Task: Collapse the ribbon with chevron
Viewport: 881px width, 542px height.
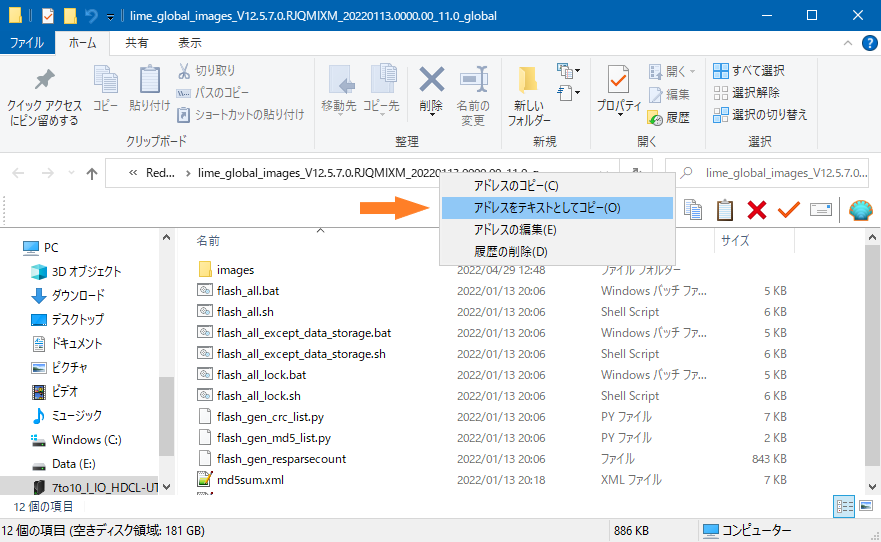Action: 848,43
